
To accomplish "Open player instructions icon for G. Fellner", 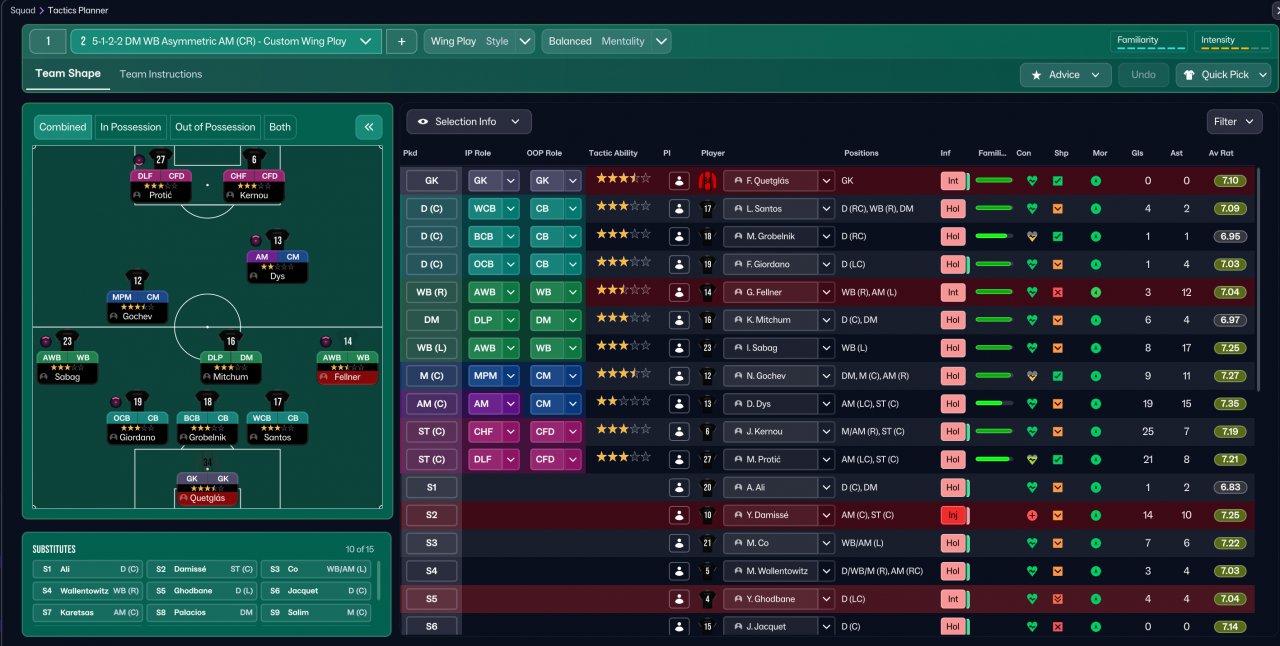I will click(680, 292).
